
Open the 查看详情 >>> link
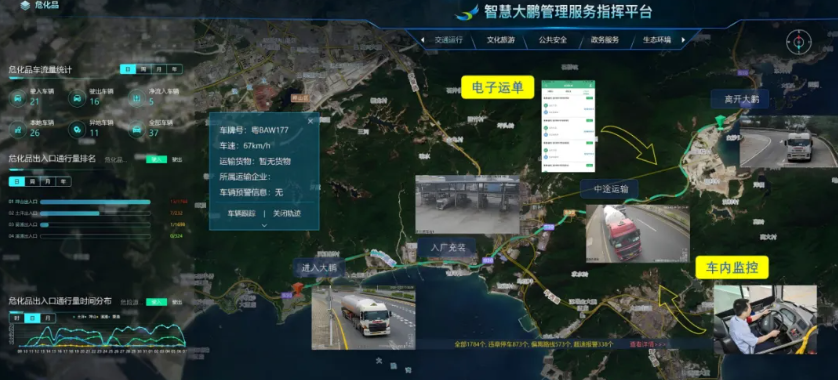(x=648, y=344)
